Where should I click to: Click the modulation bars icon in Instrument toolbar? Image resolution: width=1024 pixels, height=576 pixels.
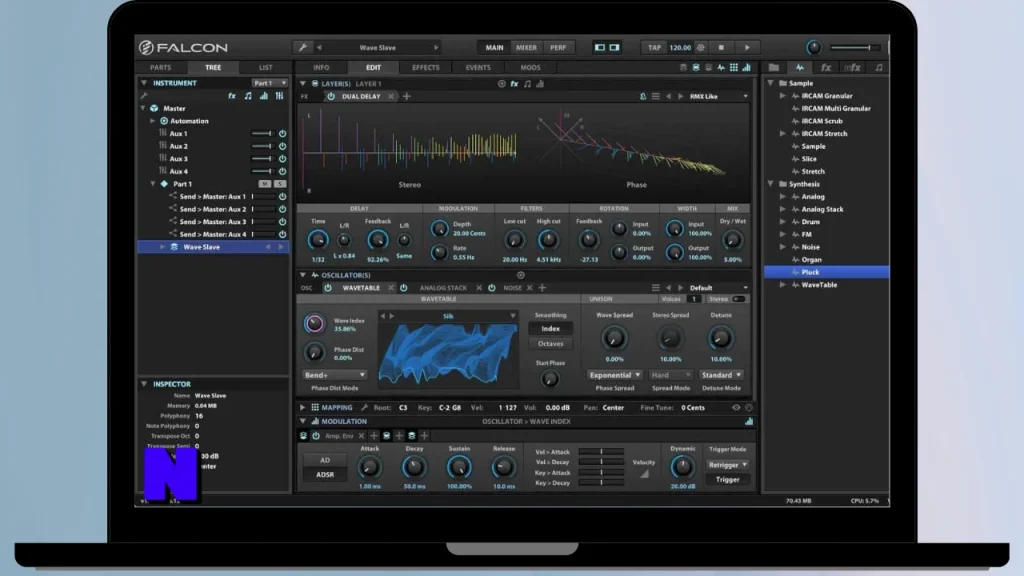[x=264, y=96]
